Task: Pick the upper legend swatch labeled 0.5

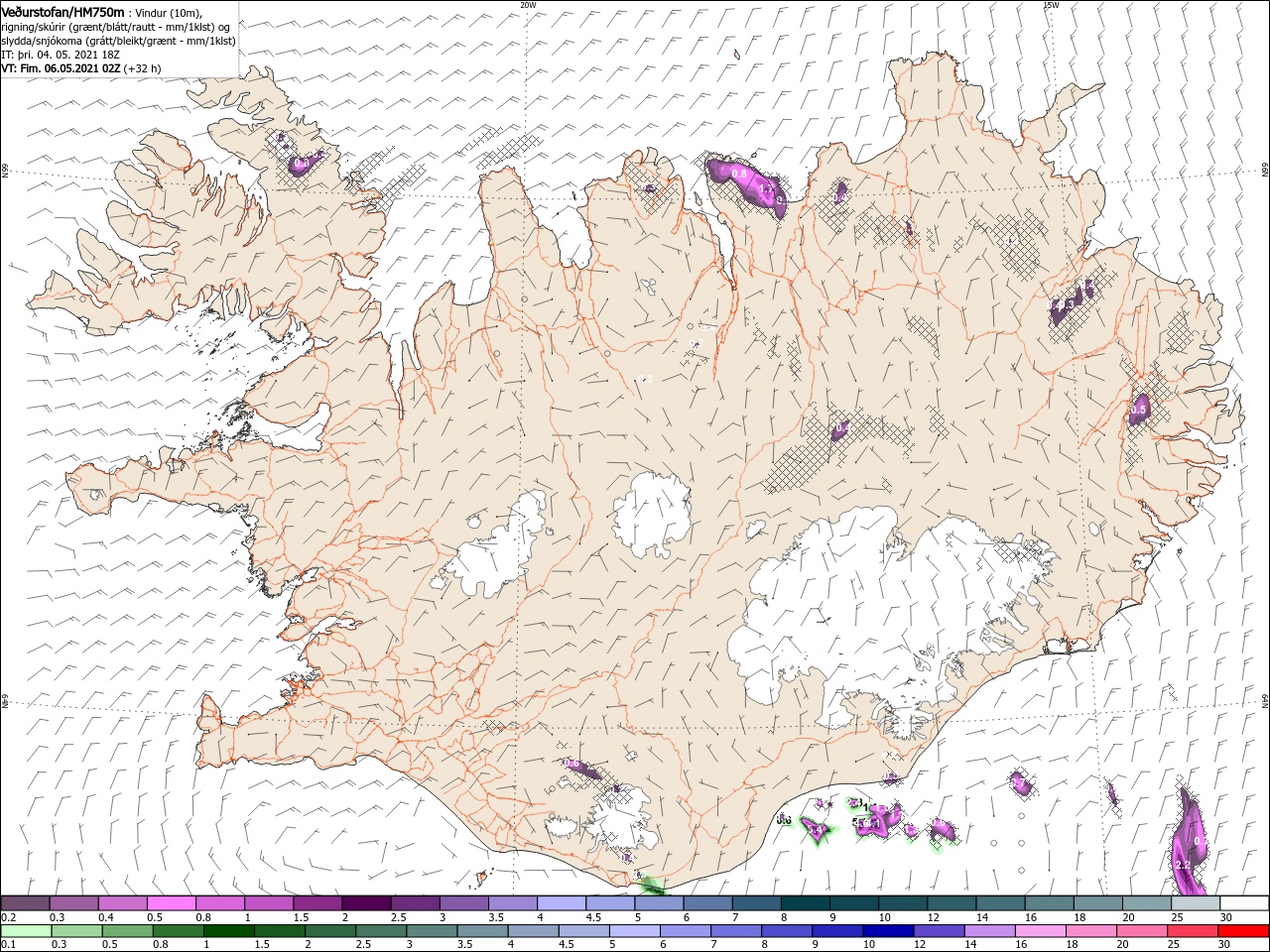Action: click(172, 903)
